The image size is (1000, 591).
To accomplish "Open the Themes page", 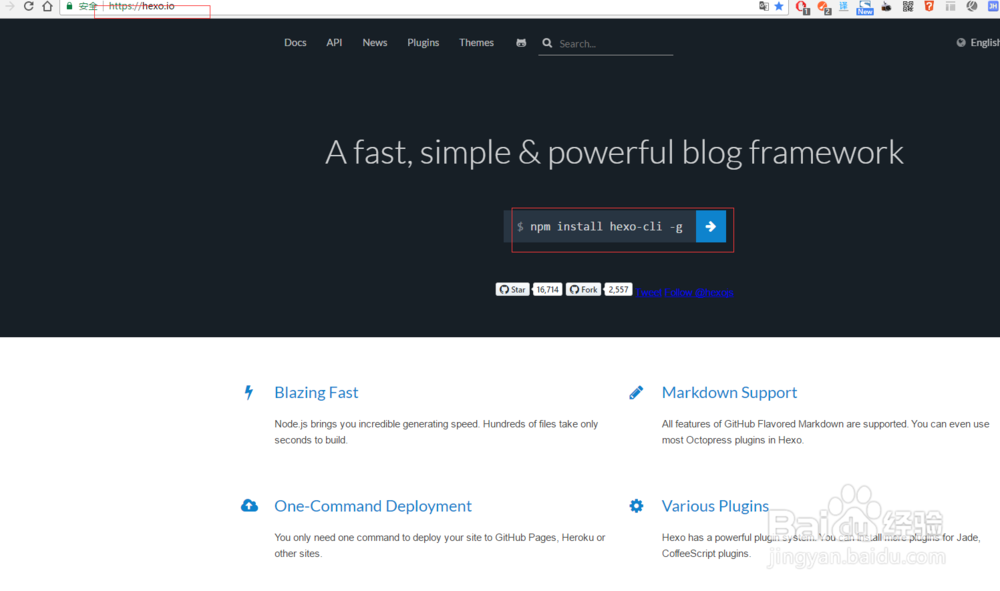I will (476, 43).
